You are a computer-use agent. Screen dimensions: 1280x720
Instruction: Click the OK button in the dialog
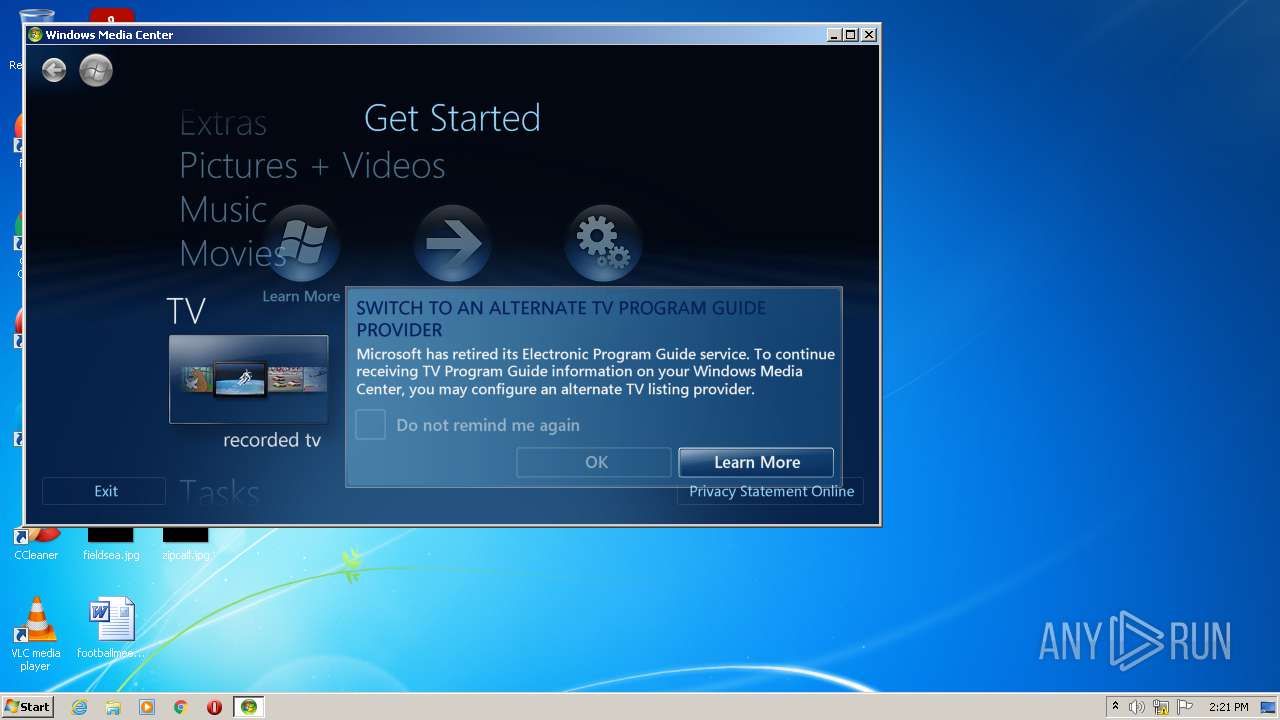point(594,462)
